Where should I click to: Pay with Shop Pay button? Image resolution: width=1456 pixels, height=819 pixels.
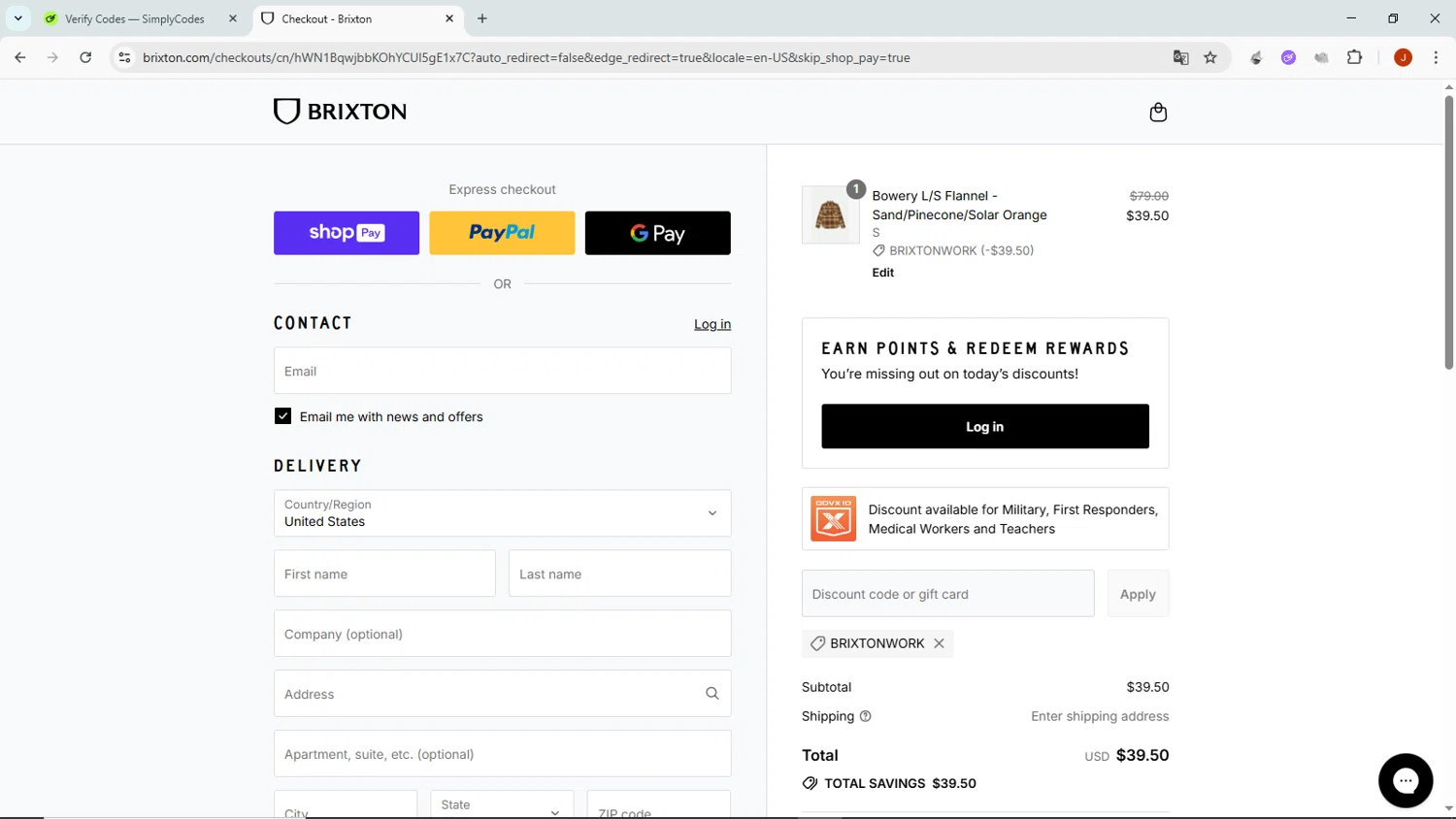[347, 233]
